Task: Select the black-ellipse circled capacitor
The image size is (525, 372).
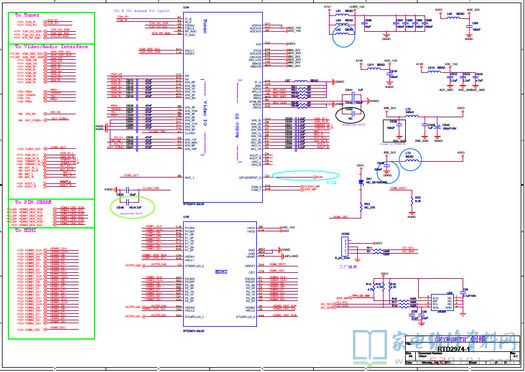Action: 350,115
